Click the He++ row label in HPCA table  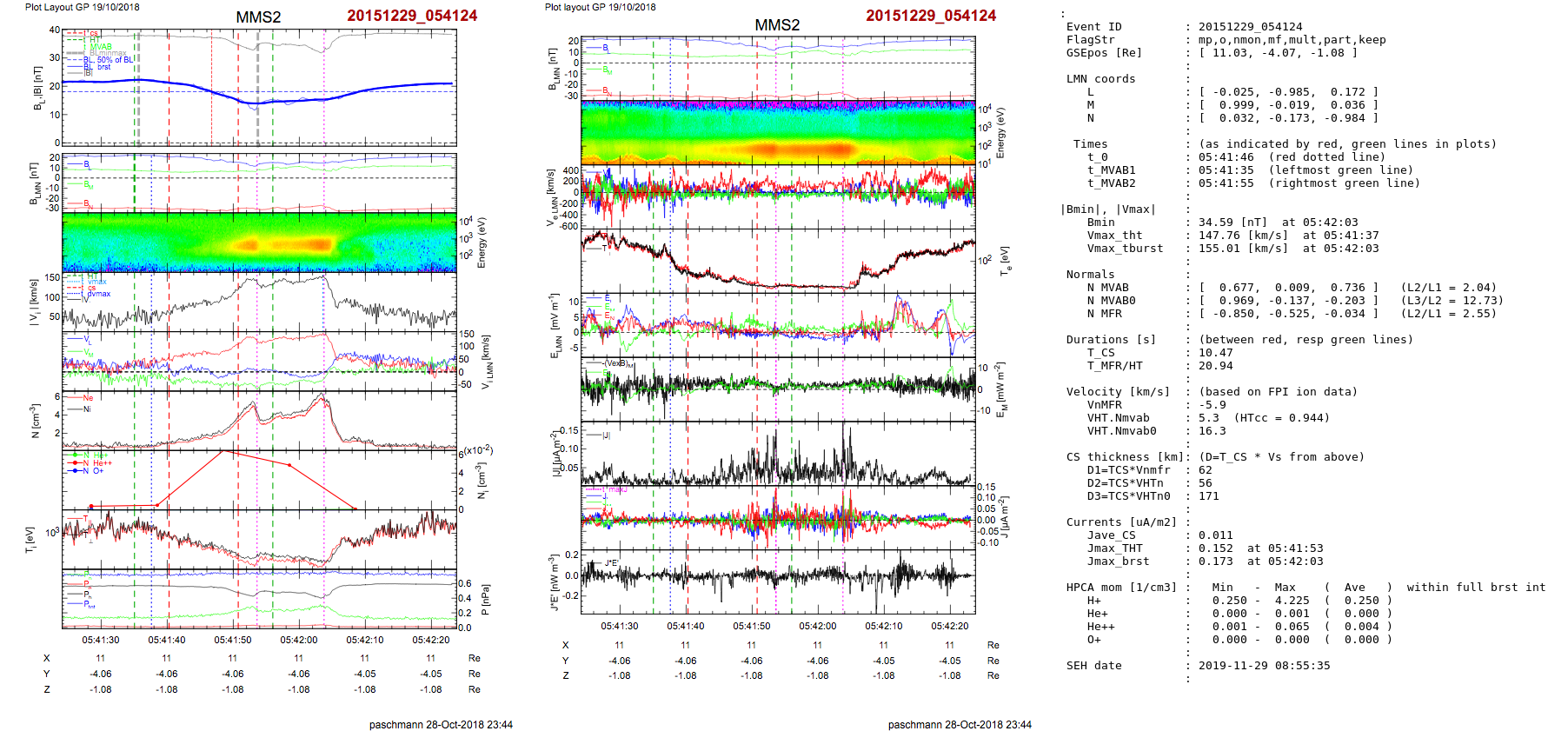[x=1100, y=627]
